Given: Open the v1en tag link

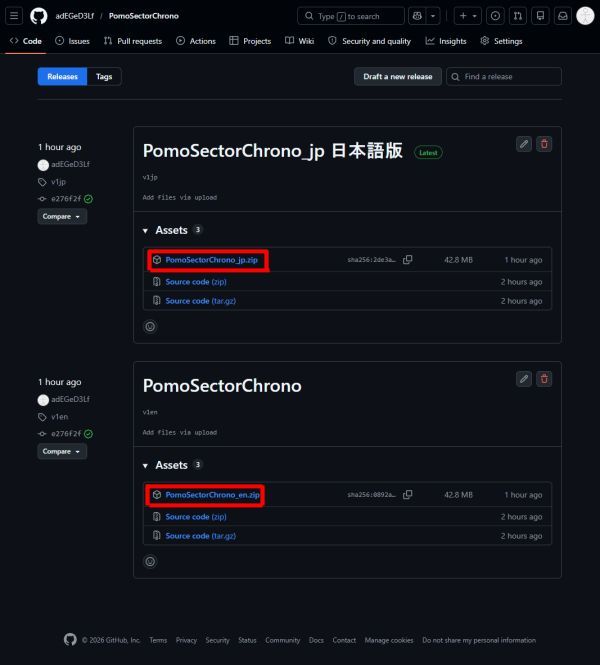Looking at the screenshot, I should click(59, 417).
